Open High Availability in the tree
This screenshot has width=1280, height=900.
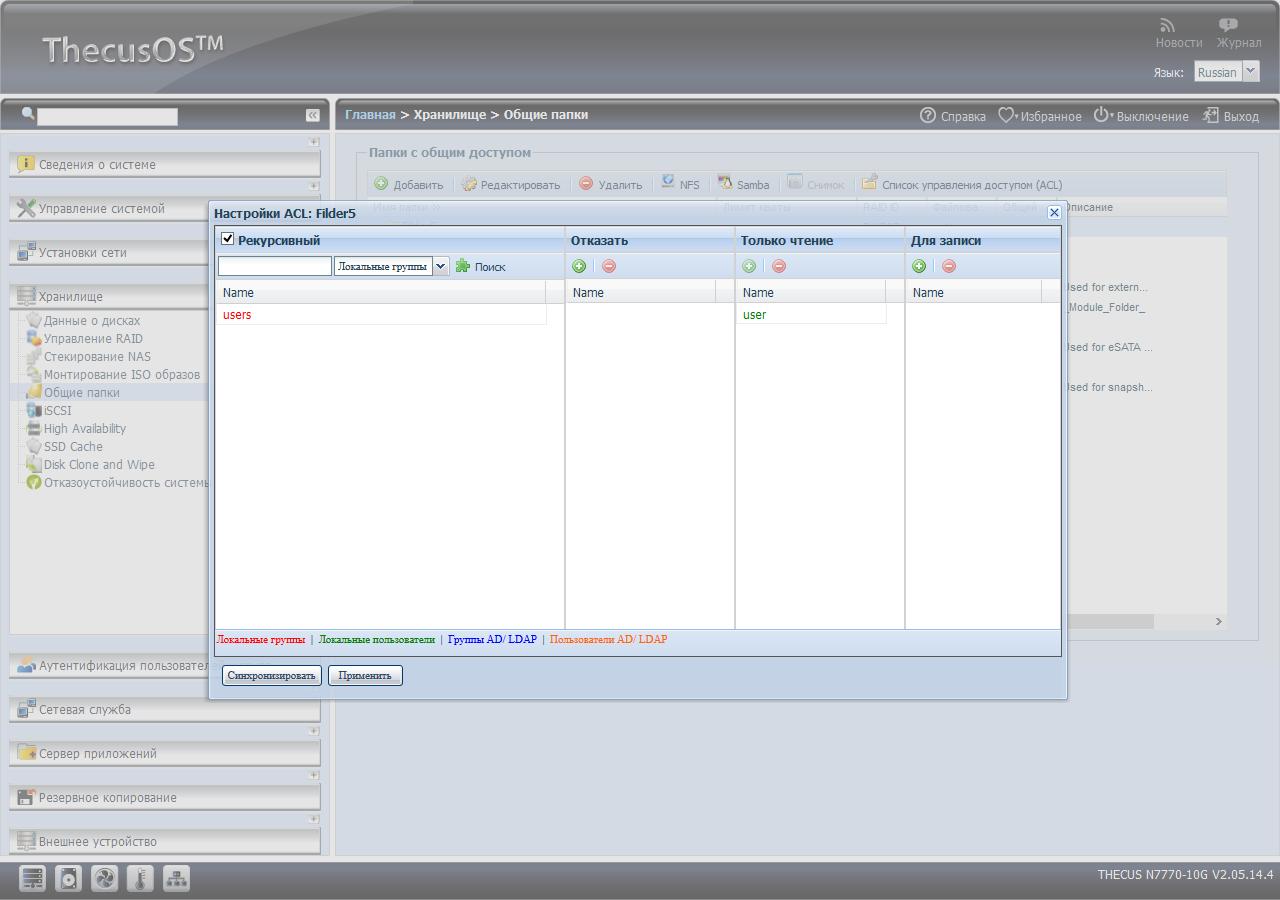(x=85, y=429)
